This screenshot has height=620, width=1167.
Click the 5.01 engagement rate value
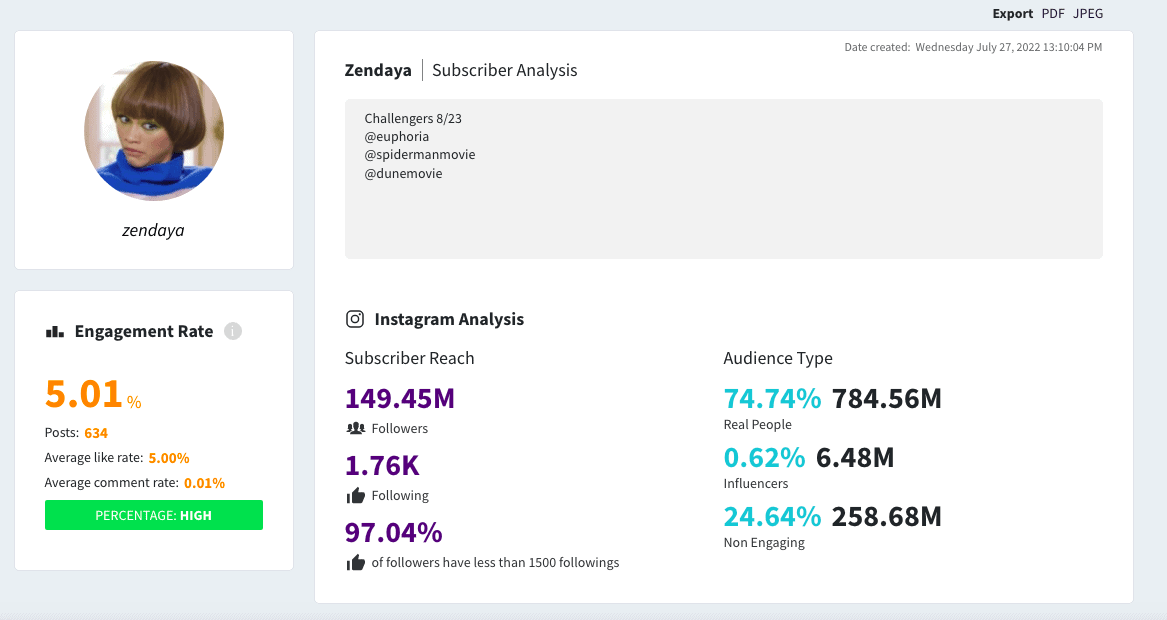click(84, 394)
